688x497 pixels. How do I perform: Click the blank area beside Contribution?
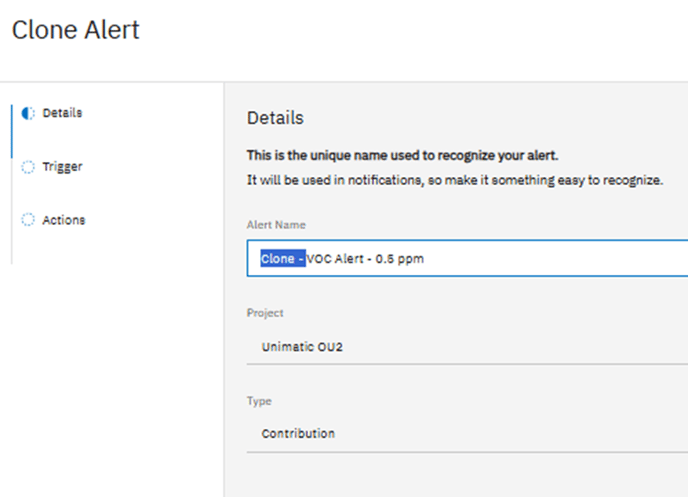(520, 434)
